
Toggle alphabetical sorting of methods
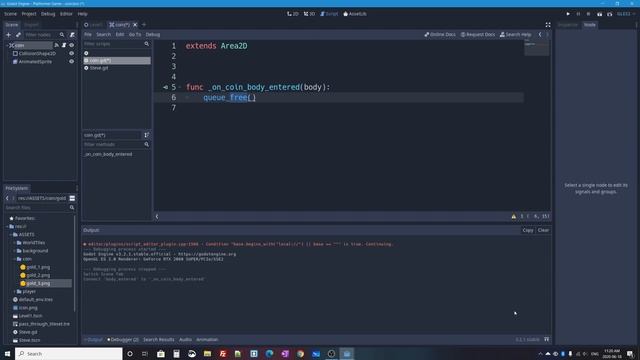[147, 135]
